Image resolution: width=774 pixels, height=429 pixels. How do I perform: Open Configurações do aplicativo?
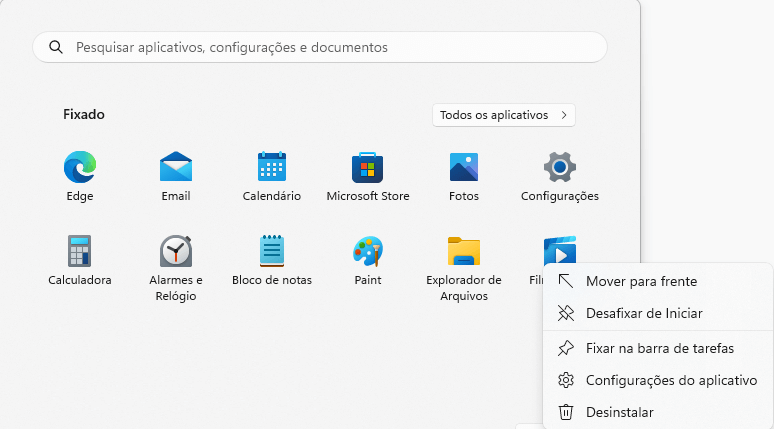point(658,380)
